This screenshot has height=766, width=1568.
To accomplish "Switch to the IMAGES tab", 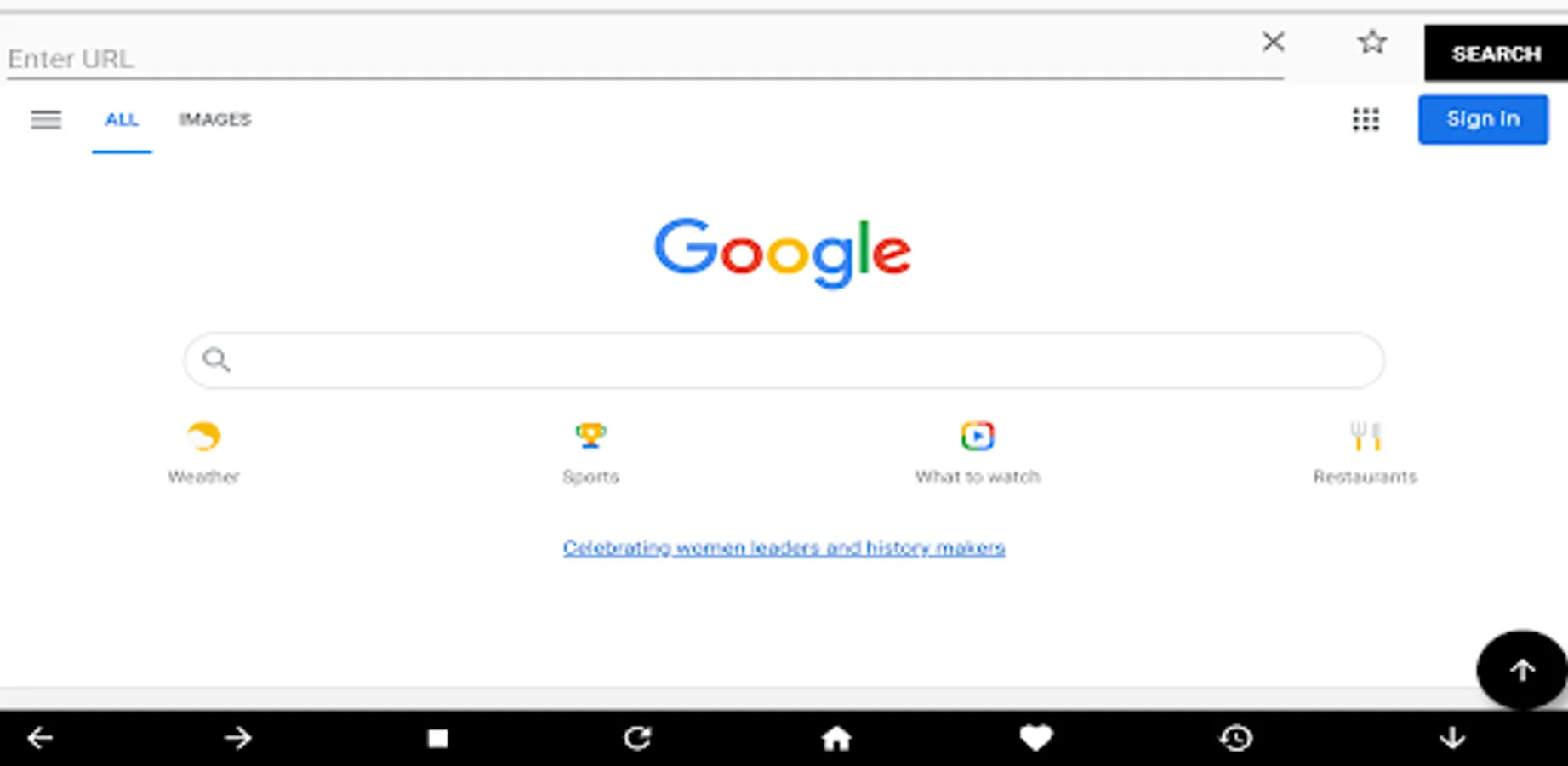I will 214,119.
